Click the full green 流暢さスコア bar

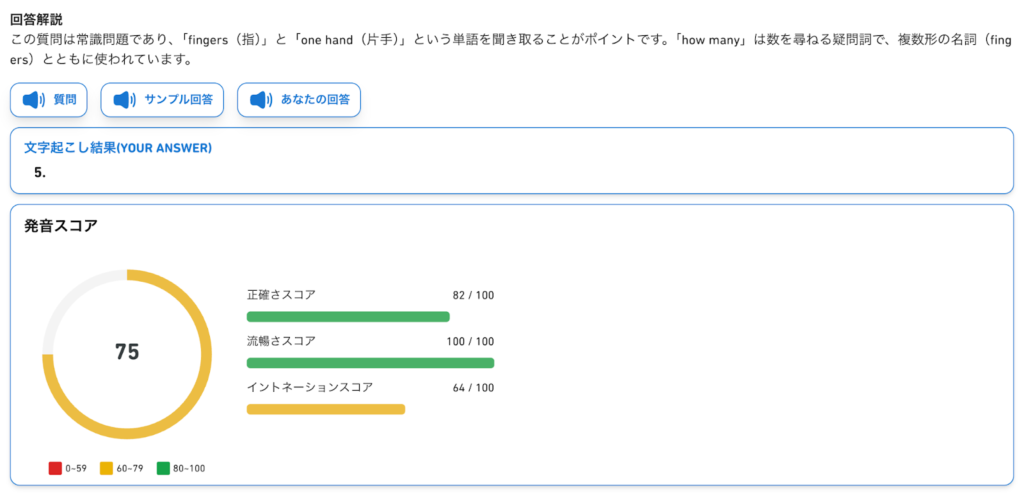pyautogui.click(x=370, y=363)
